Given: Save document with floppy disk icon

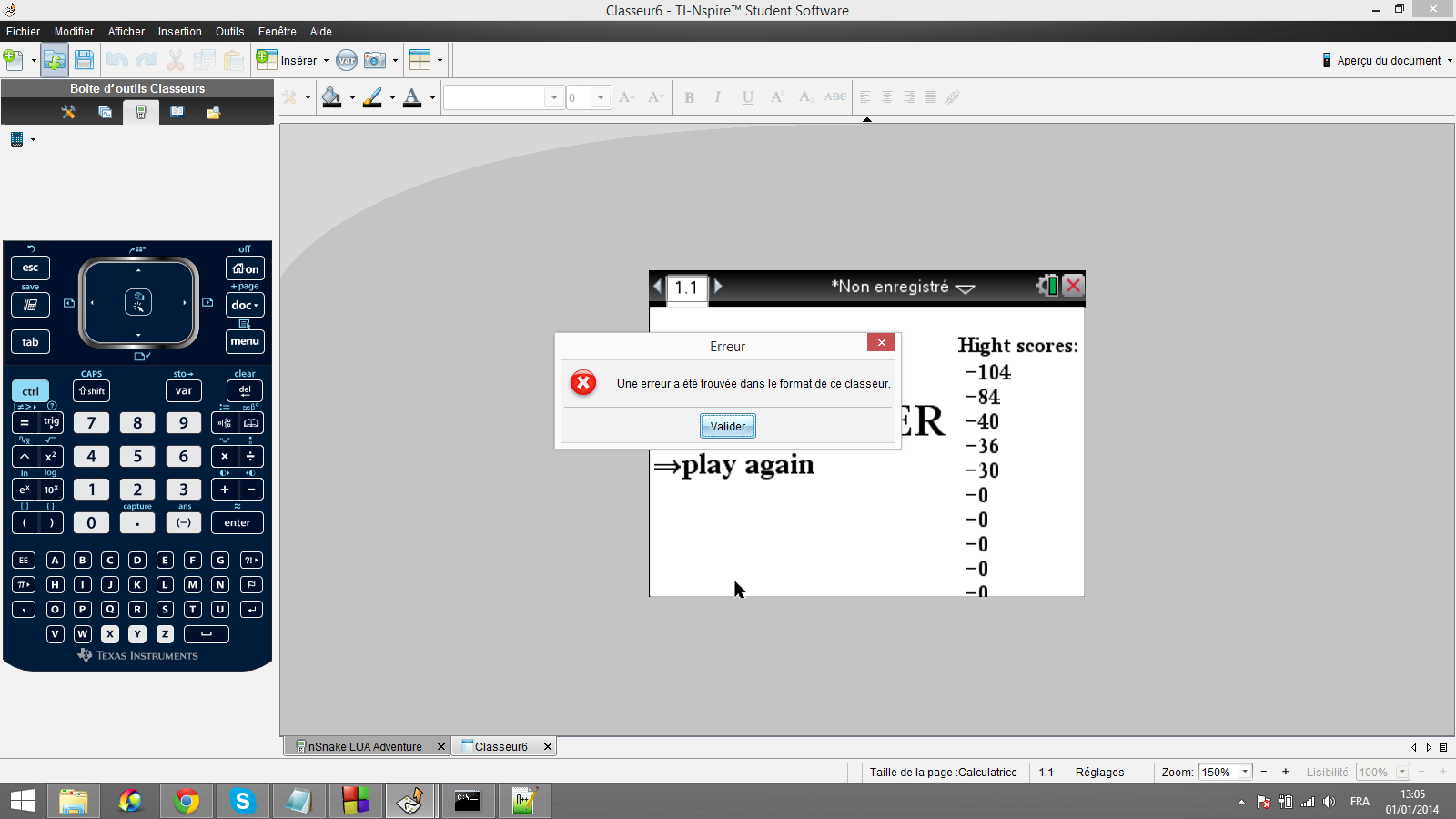Looking at the screenshot, I should [x=84, y=60].
